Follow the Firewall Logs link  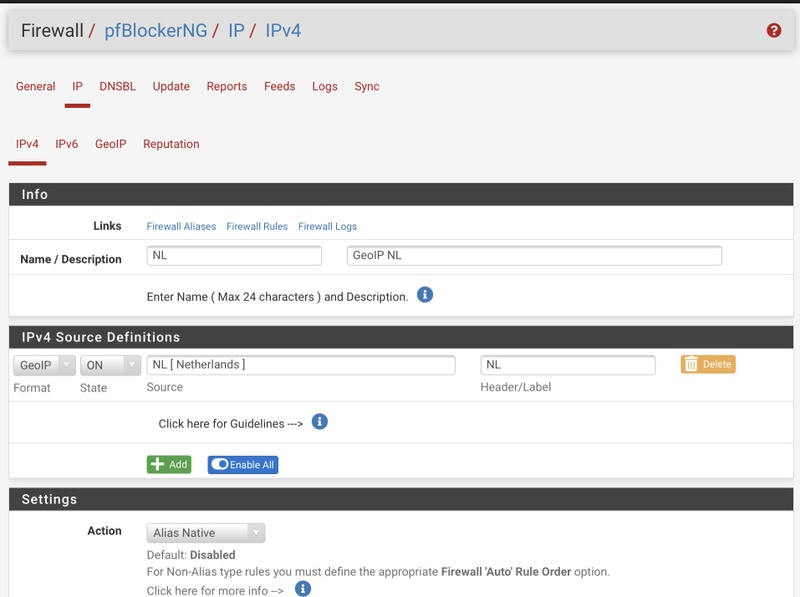click(327, 226)
